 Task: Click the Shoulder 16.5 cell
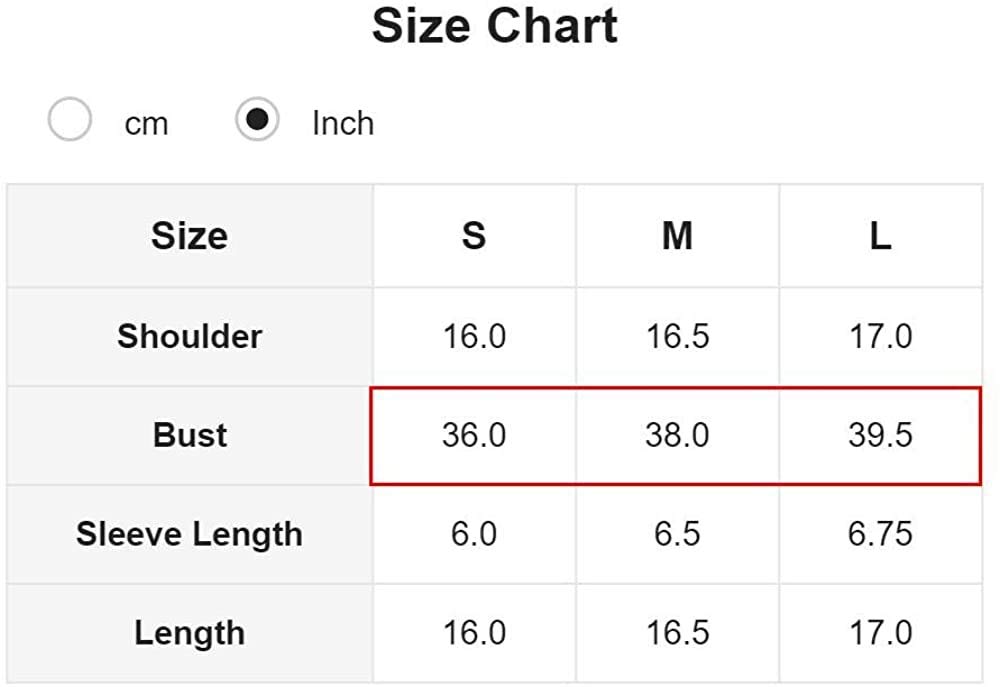677,336
